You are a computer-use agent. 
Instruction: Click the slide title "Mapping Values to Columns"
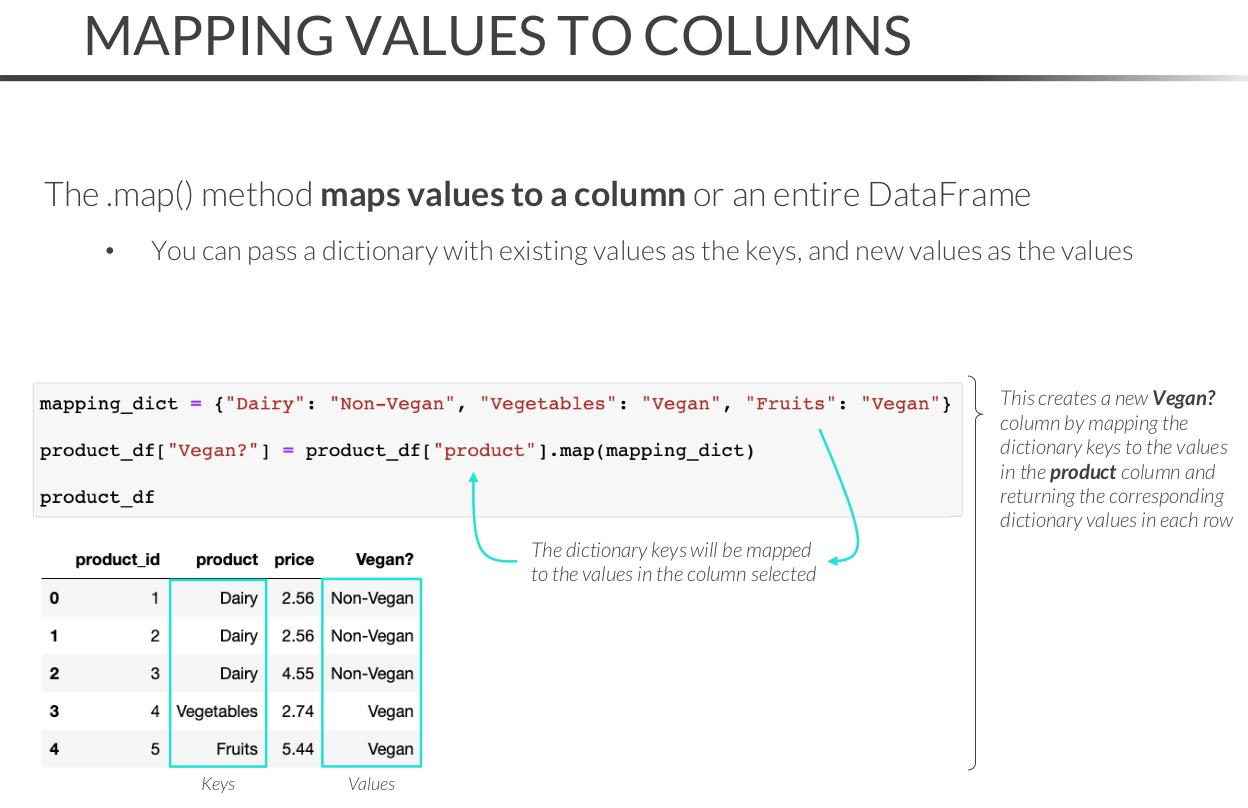[497, 36]
